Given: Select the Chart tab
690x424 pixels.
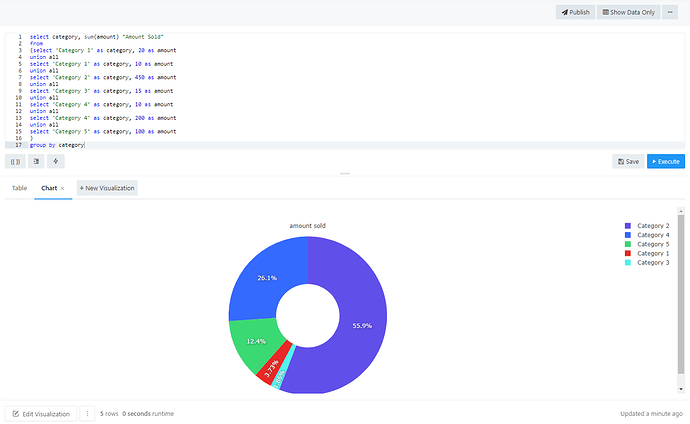Looking at the screenshot, I should [49, 188].
